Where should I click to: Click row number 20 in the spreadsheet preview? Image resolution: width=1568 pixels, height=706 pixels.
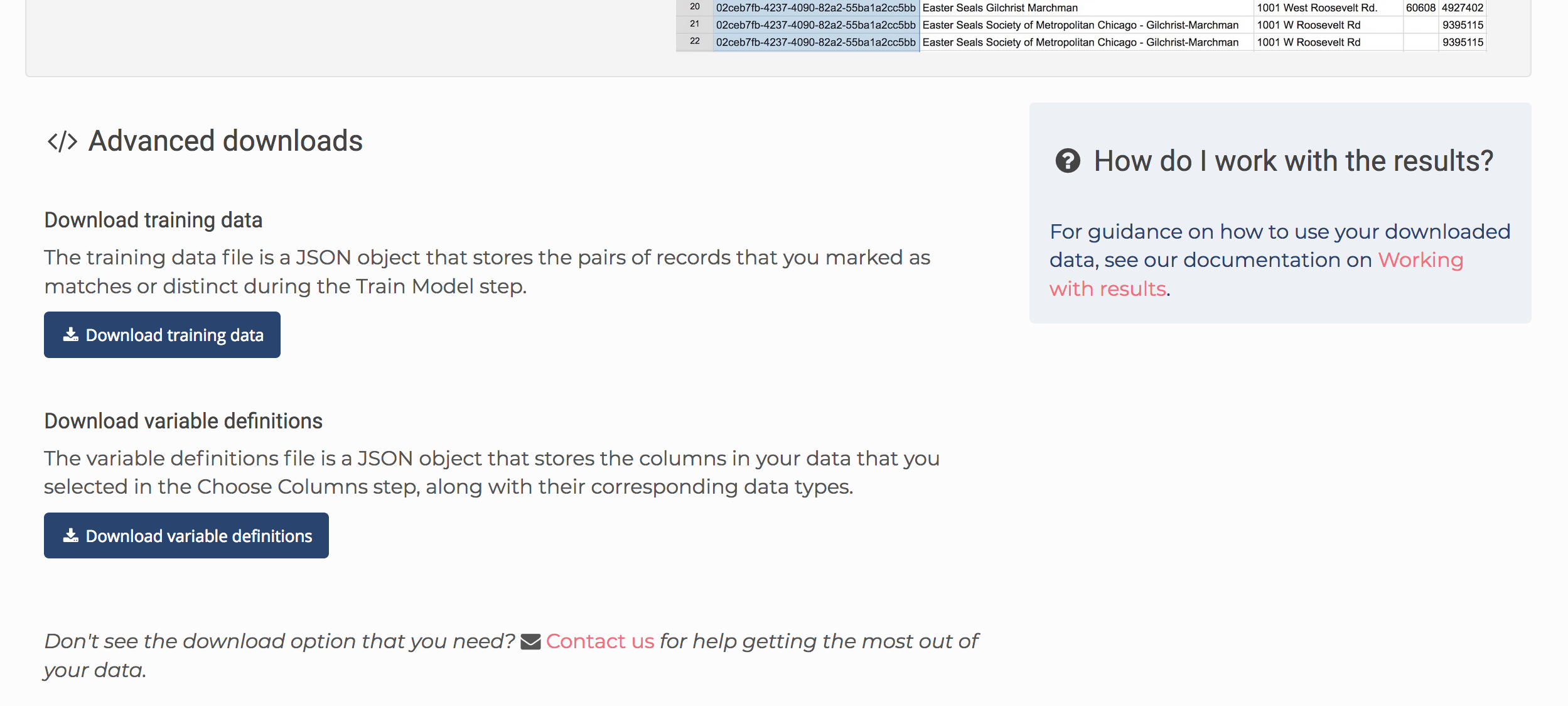(694, 7)
